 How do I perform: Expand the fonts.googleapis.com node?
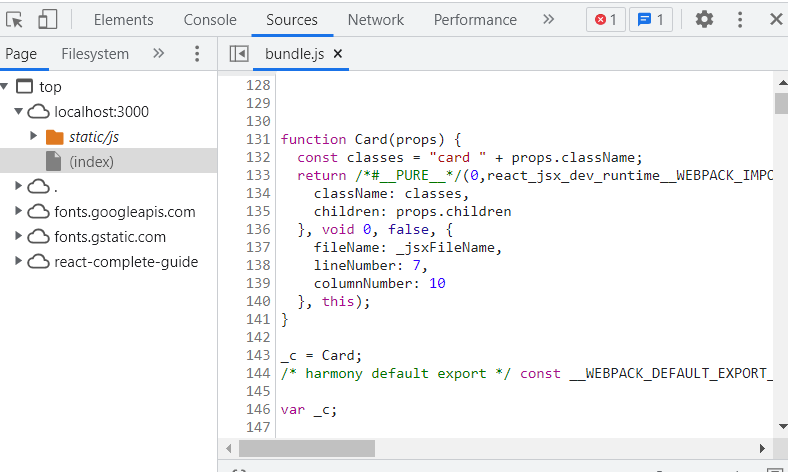pyautogui.click(x=19, y=211)
